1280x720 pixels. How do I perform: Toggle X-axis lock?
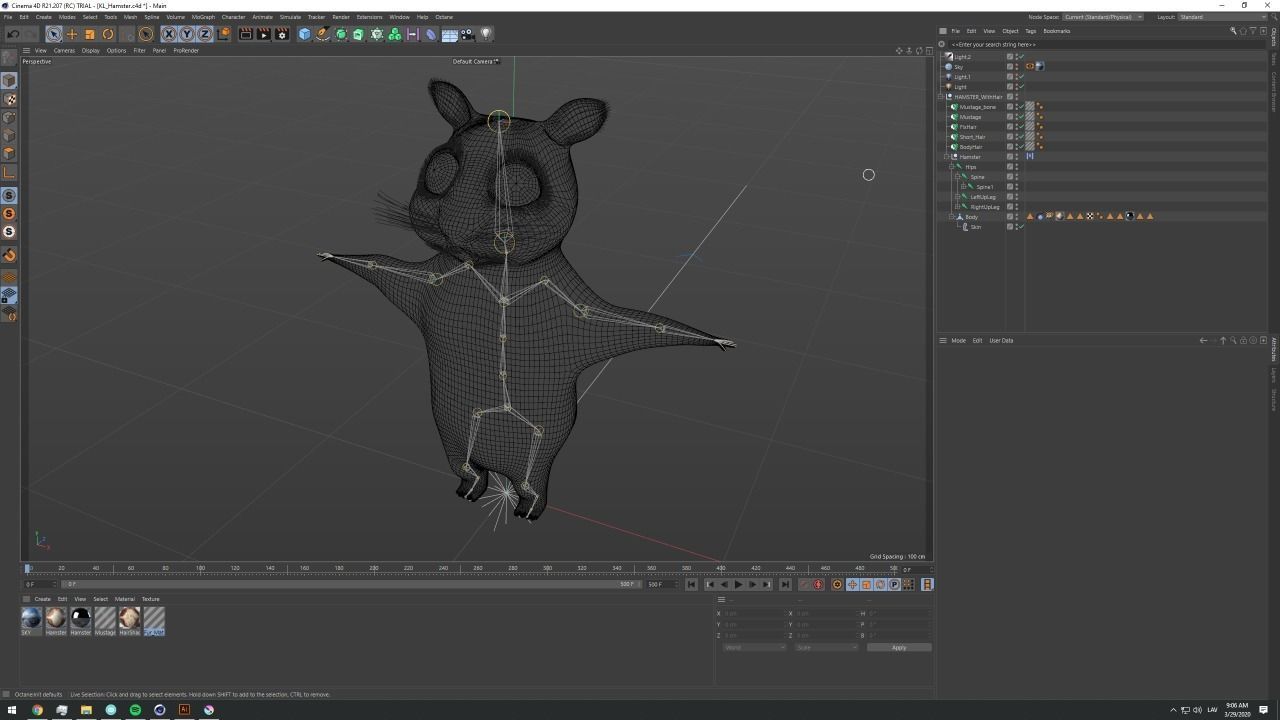pyautogui.click(x=168, y=34)
